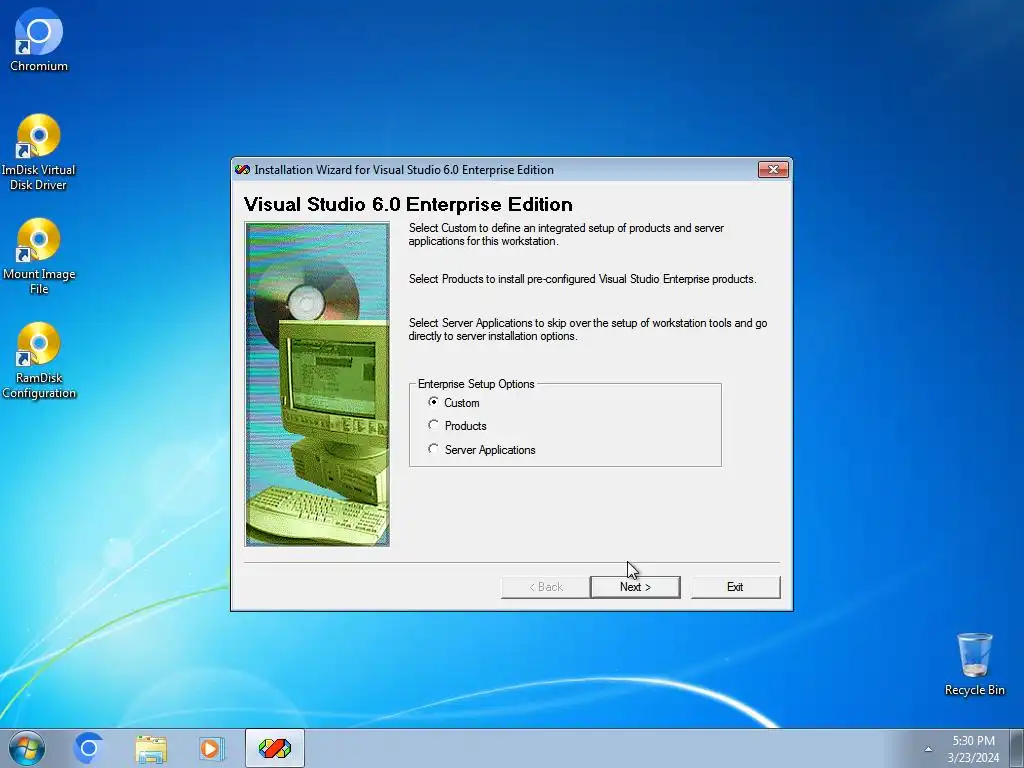Click the Enterprise Setup Options group label

click(x=476, y=384)
